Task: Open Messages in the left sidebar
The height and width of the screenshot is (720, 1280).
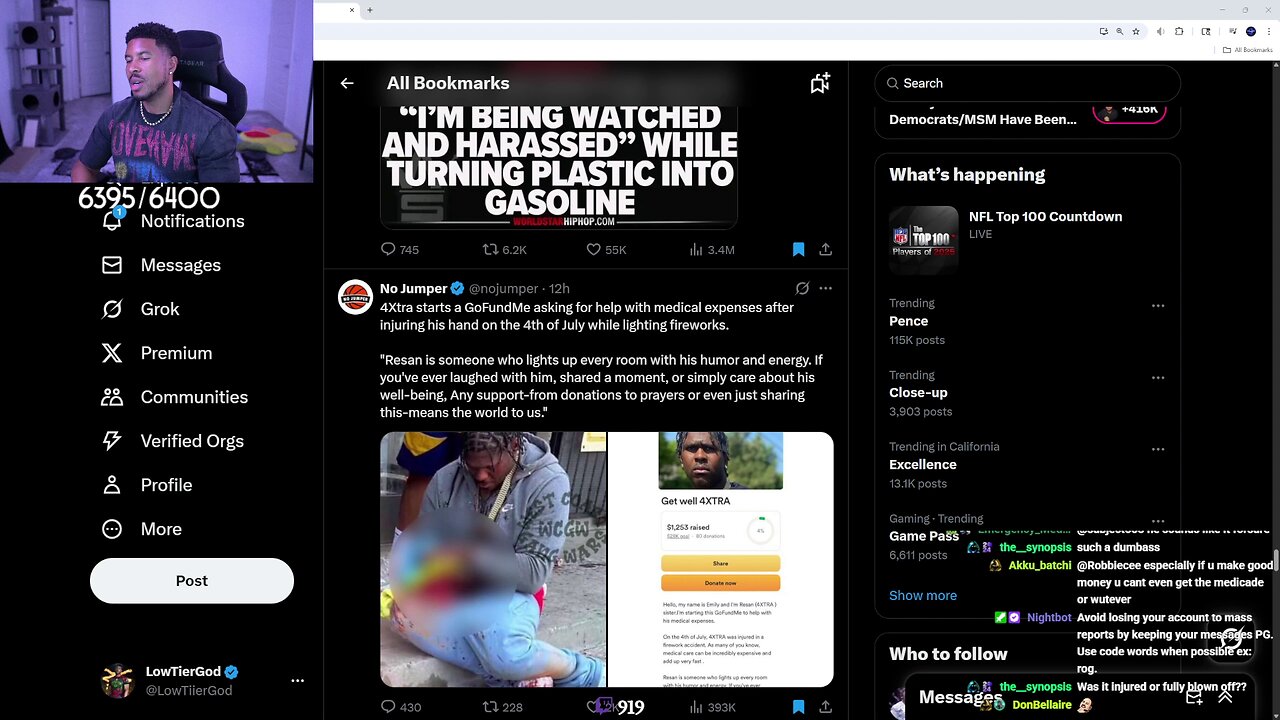Action: coord(160,265)
